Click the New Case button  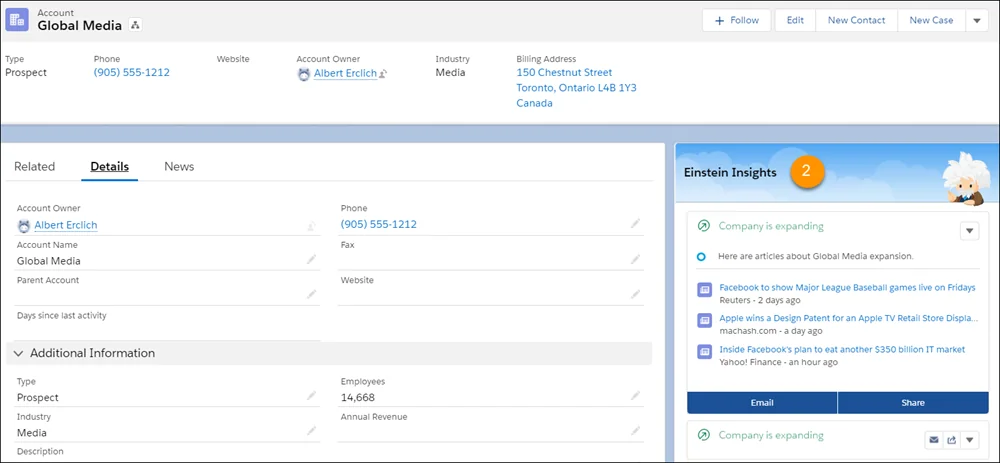[x=931, y=20]
